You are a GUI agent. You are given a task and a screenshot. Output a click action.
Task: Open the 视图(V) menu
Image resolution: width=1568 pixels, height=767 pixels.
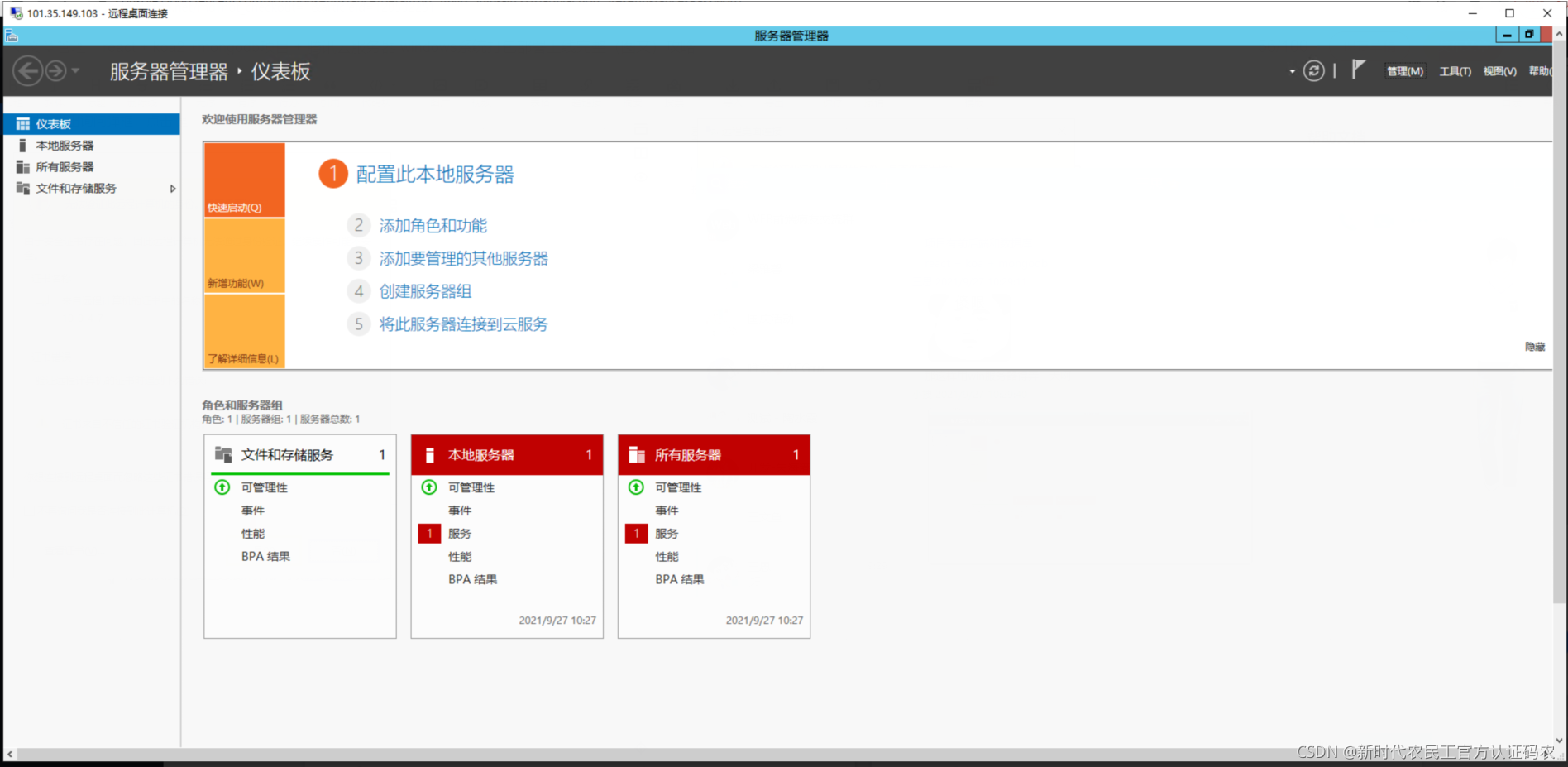(x=1499, y=71)
